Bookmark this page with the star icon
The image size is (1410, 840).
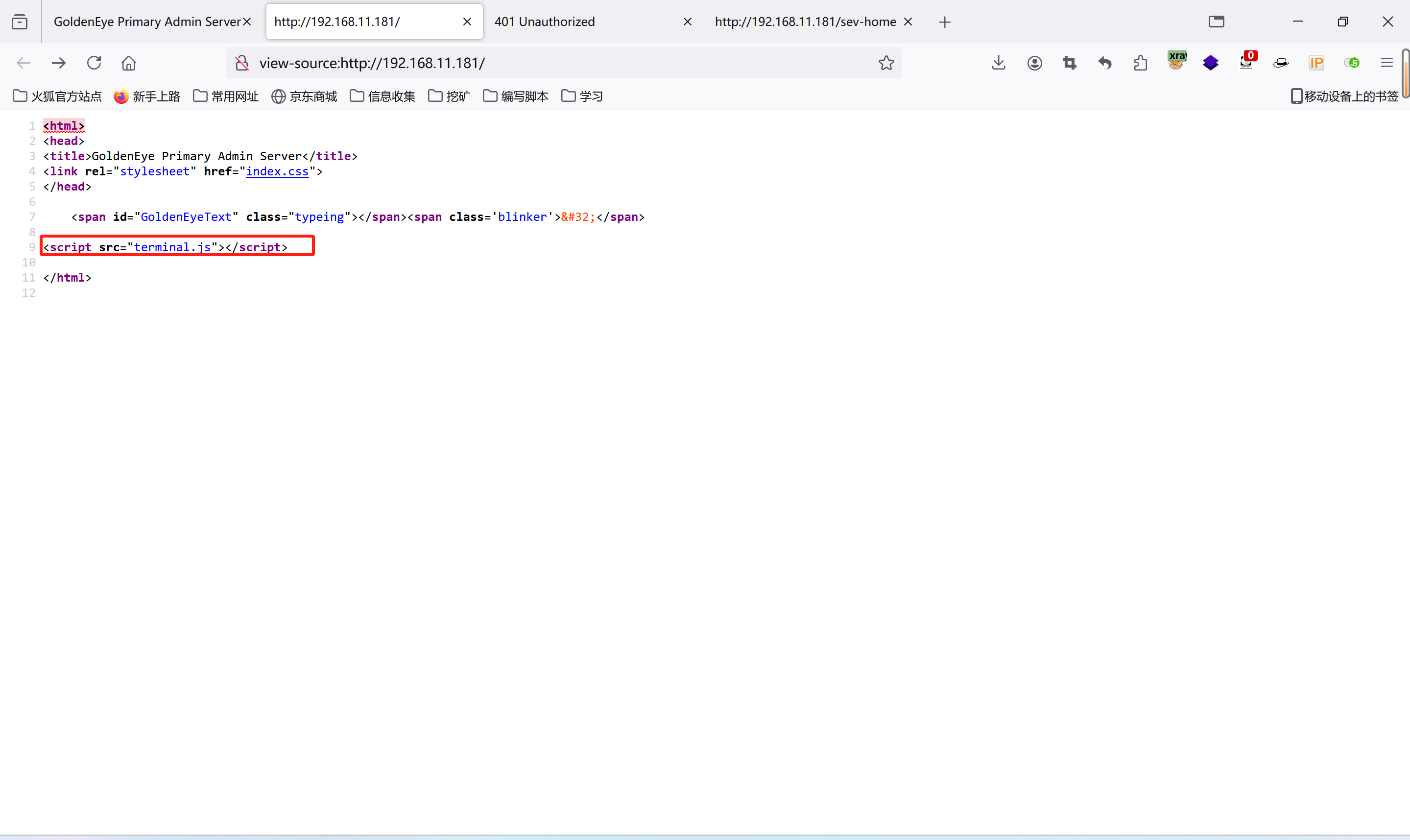[886, 63]
